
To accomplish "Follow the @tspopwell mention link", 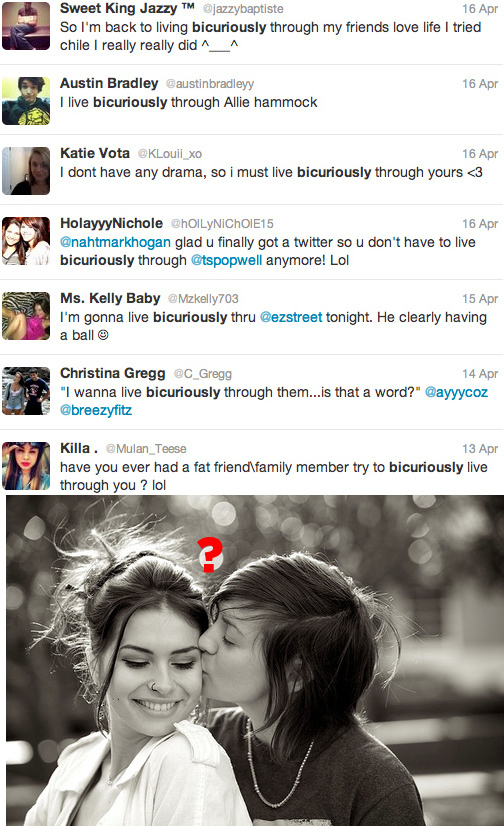I will pos(226,260).
